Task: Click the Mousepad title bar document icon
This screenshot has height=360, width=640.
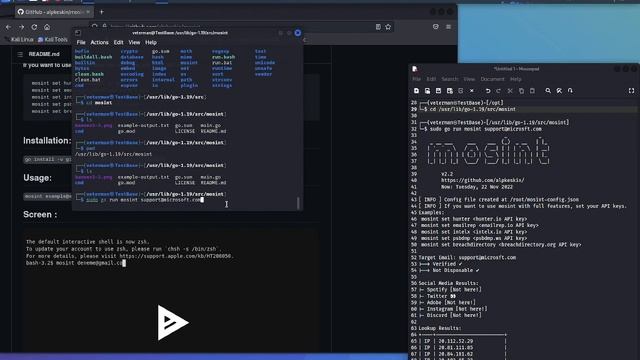Action: [x=415, y=69]
